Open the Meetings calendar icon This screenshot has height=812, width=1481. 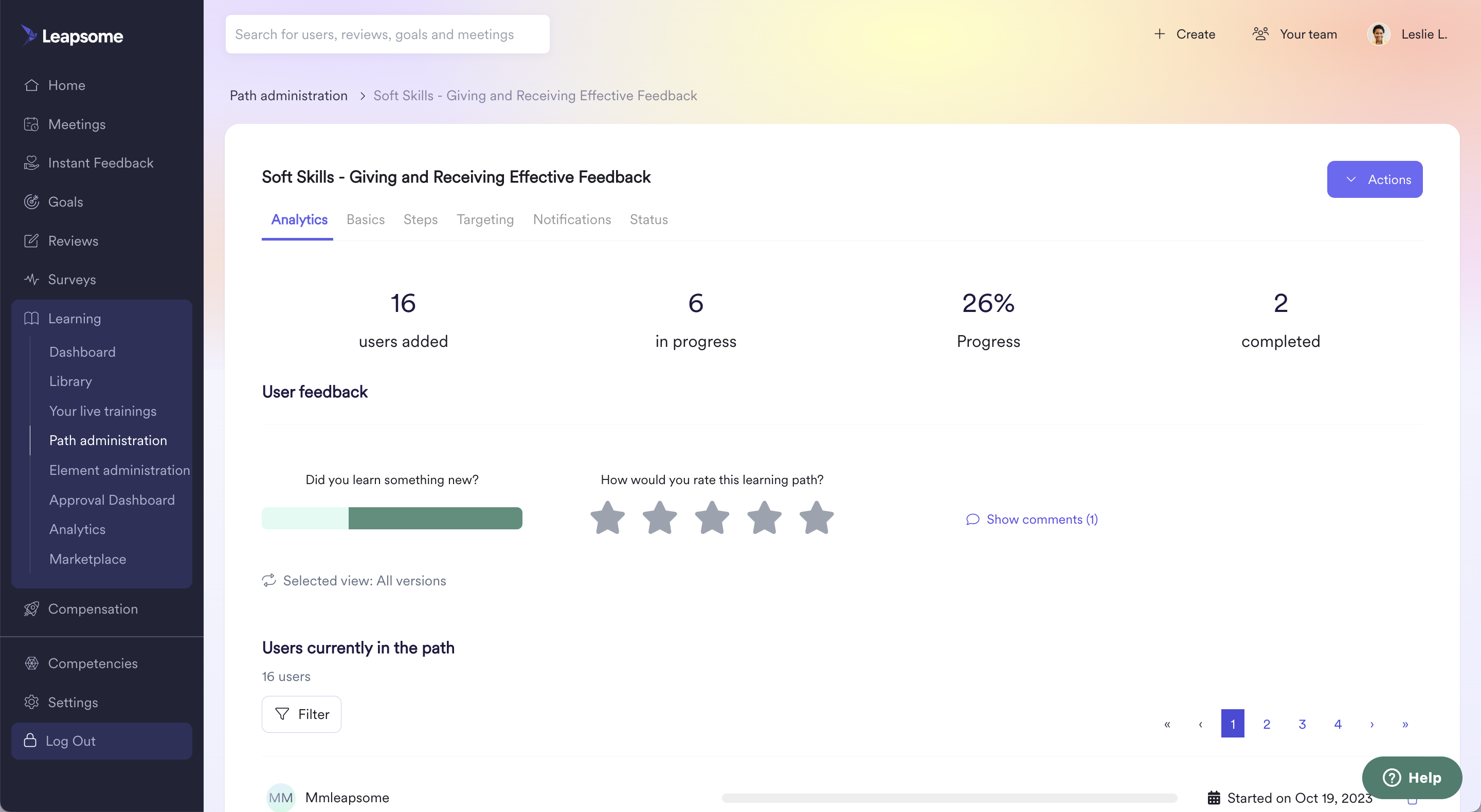pyautogui.click(x=31, y=124)
